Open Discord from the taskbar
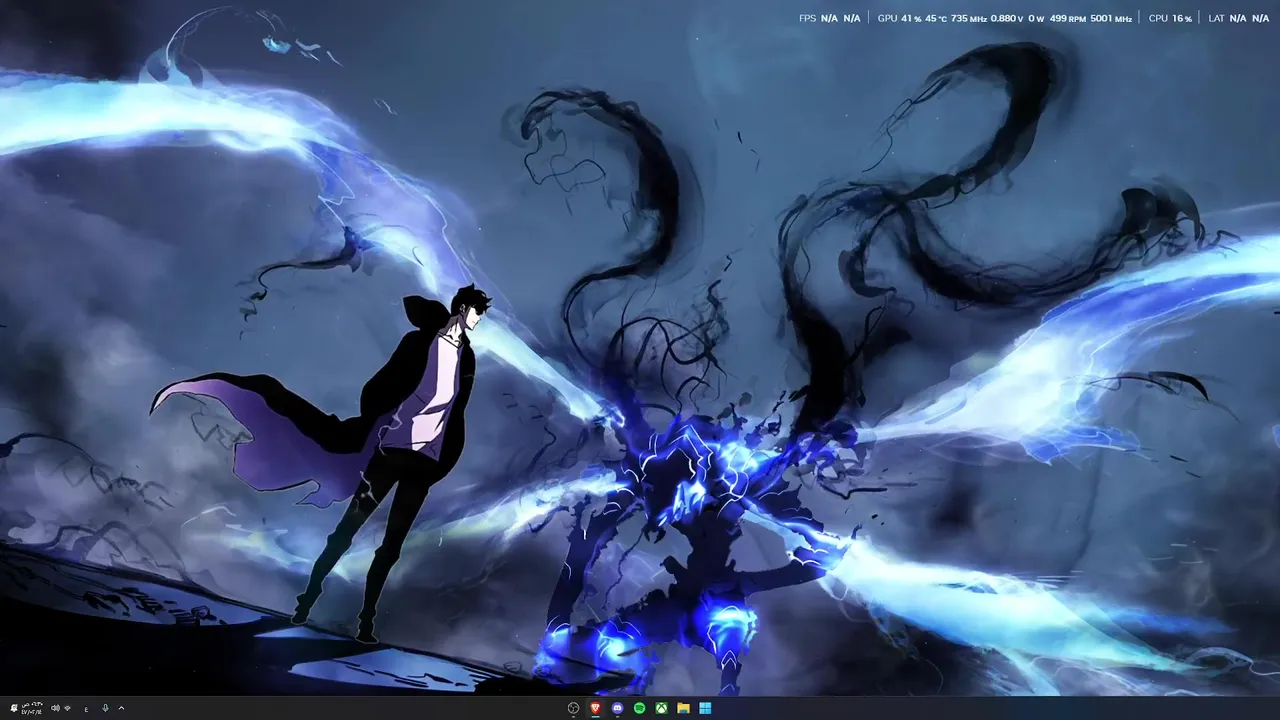Screen dimensions: 1280x720 point(618,708)
